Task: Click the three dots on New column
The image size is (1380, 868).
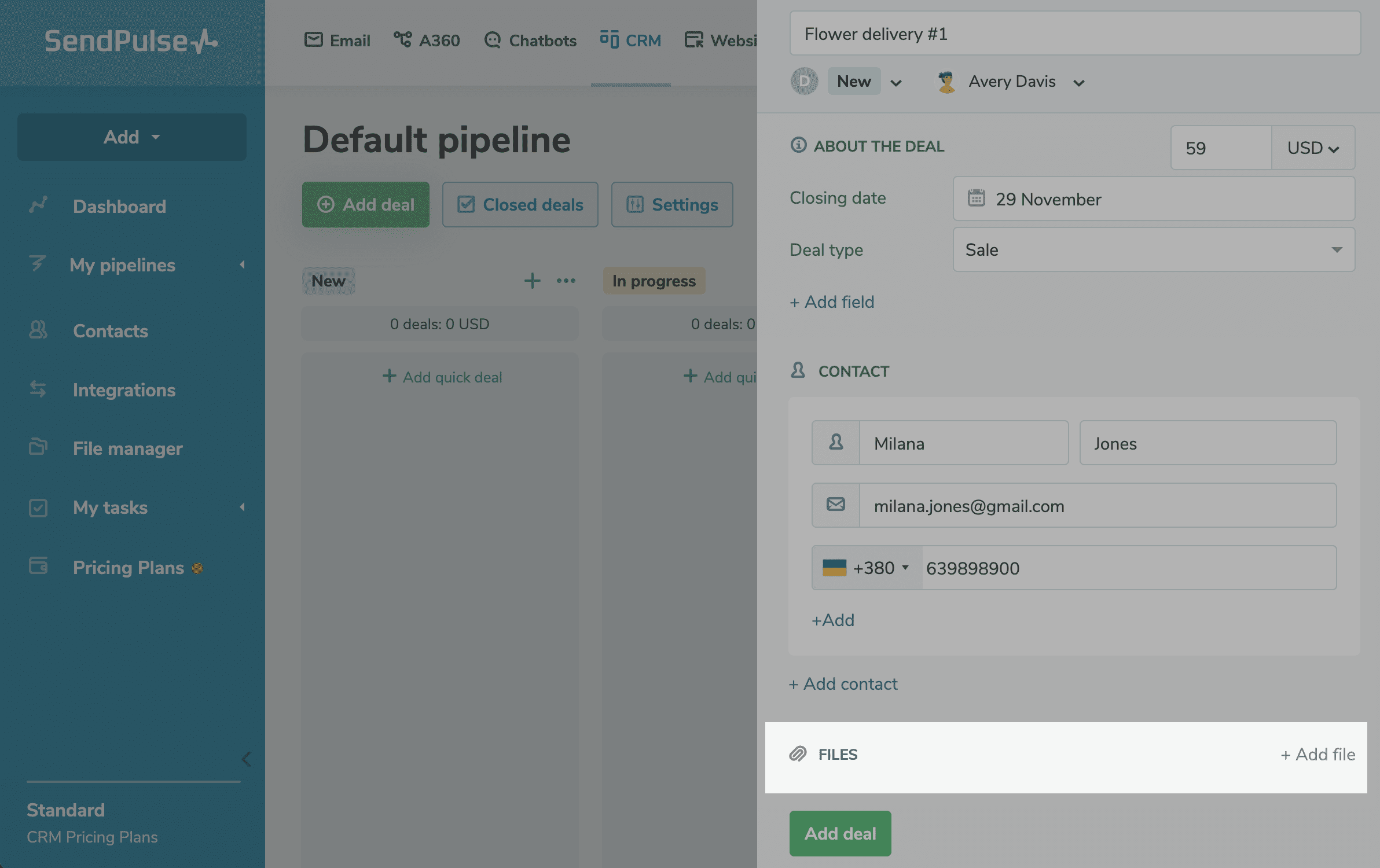Action: click(566, 281)
